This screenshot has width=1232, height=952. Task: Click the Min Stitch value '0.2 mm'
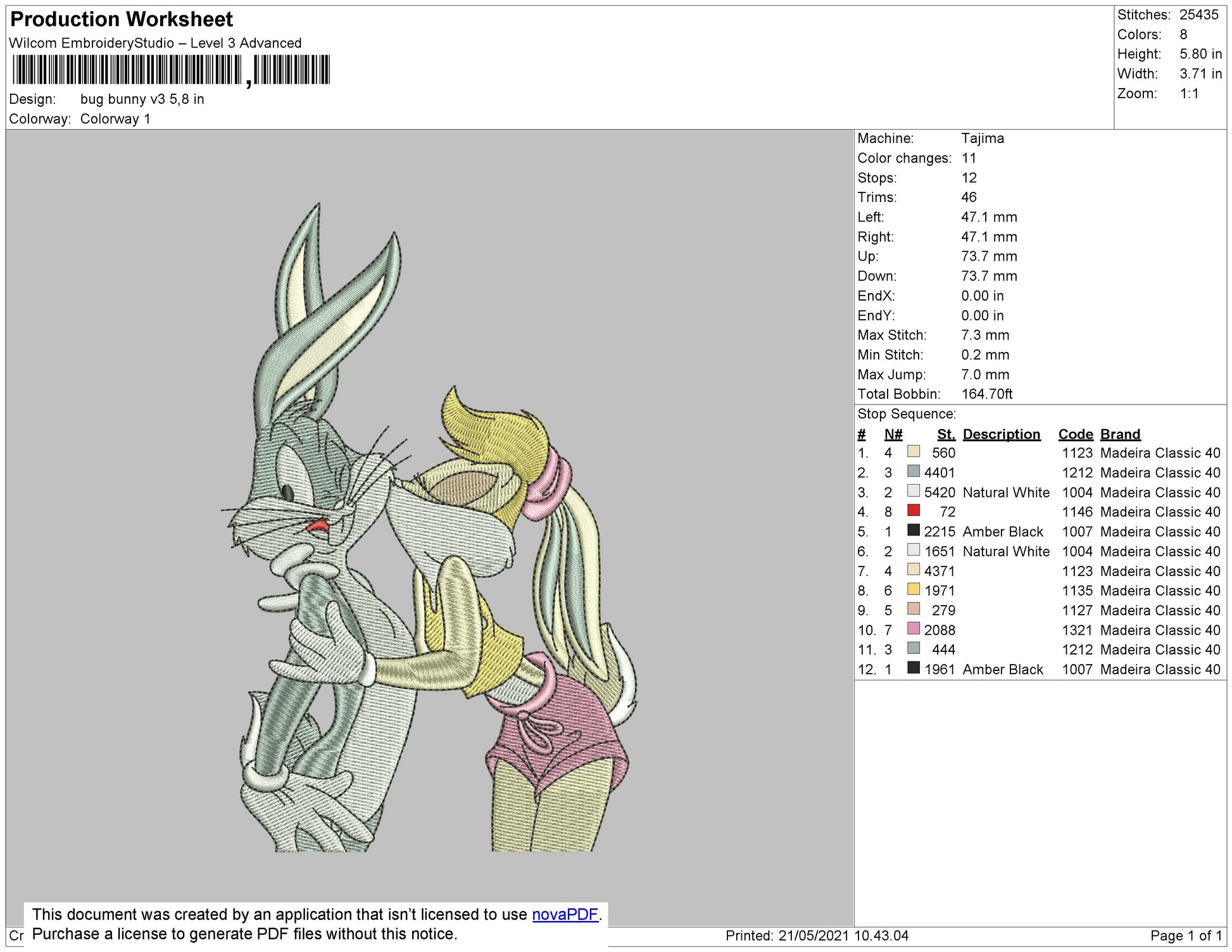985,354
